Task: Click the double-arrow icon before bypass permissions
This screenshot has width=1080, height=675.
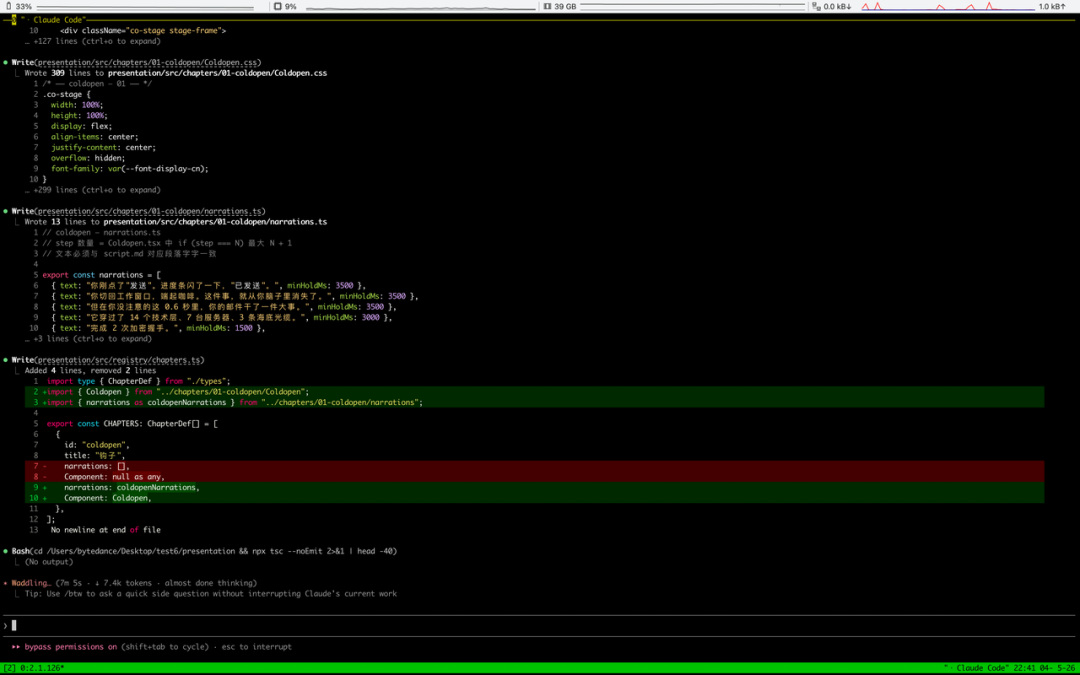Action: (16, 647)
